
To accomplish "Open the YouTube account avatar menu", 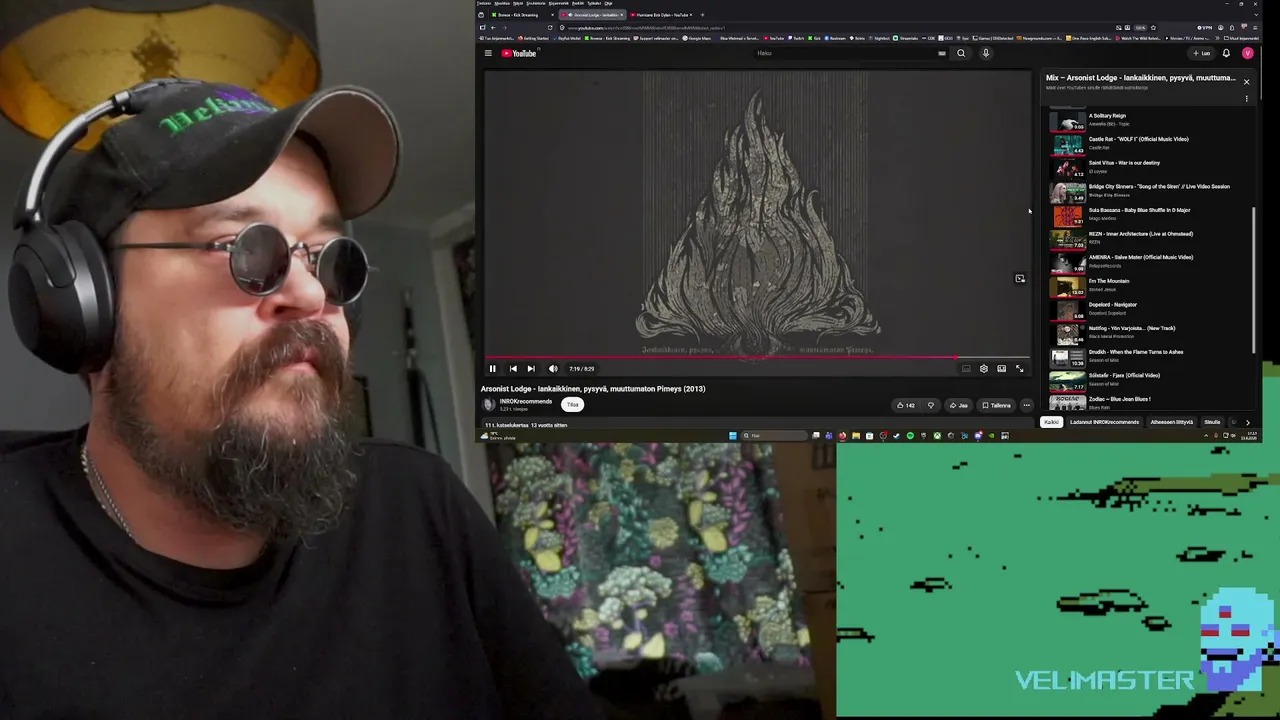I will coord(1247,53).
